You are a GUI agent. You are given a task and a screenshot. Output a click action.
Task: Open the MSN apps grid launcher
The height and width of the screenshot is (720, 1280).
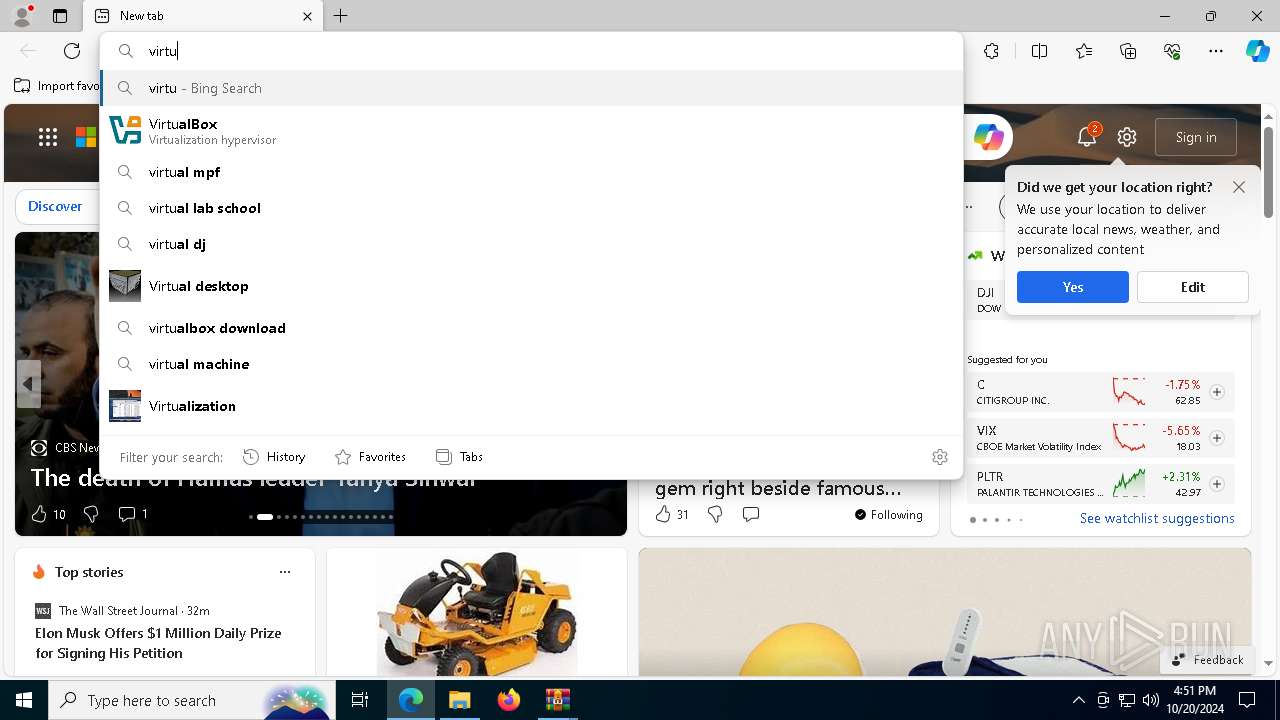coord(48,138)
